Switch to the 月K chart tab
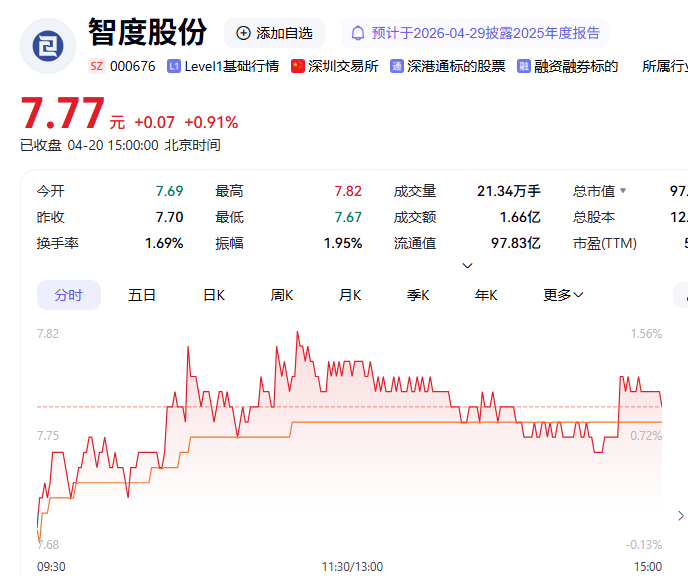The height and width of the screenshot is (577, 688). (350, 295)
